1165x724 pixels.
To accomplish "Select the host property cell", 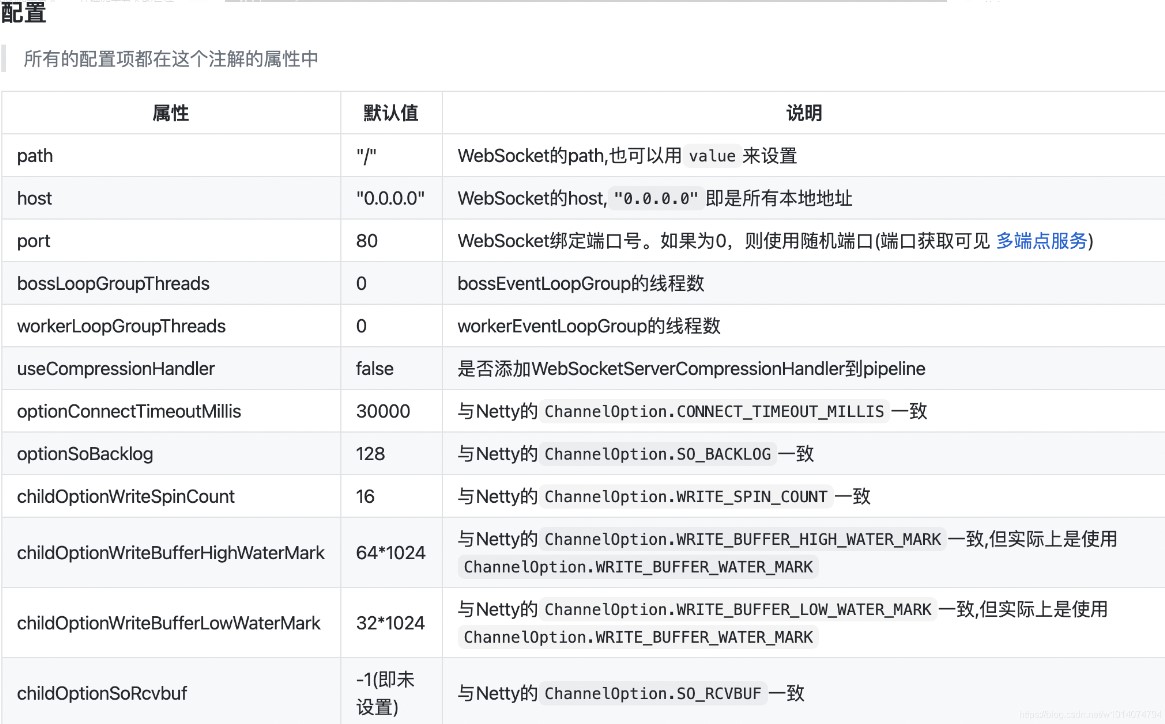I will pyautogui.click(x=34, y=198).
